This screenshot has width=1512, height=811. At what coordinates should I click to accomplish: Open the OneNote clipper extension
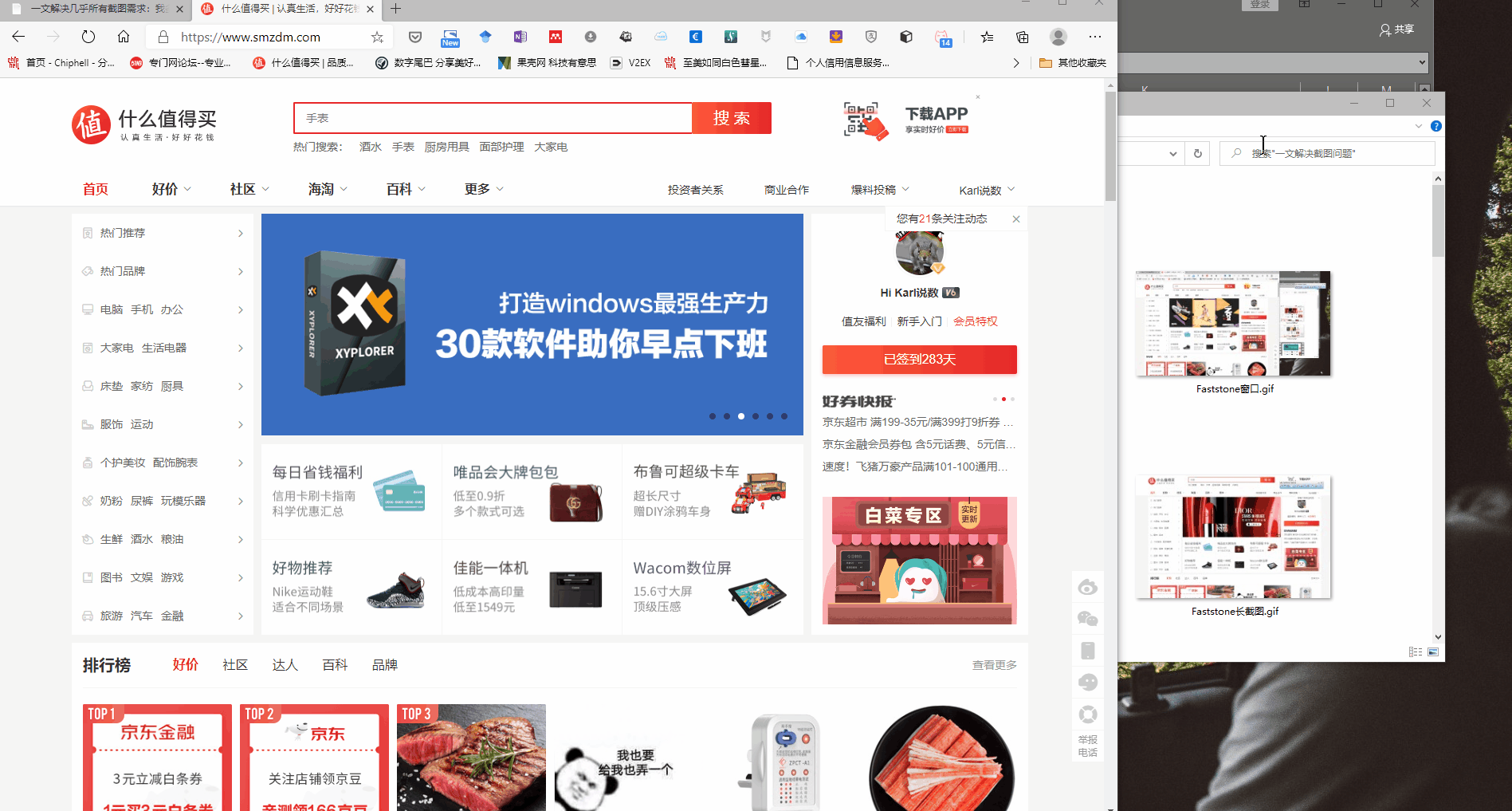tap(520, 37)
